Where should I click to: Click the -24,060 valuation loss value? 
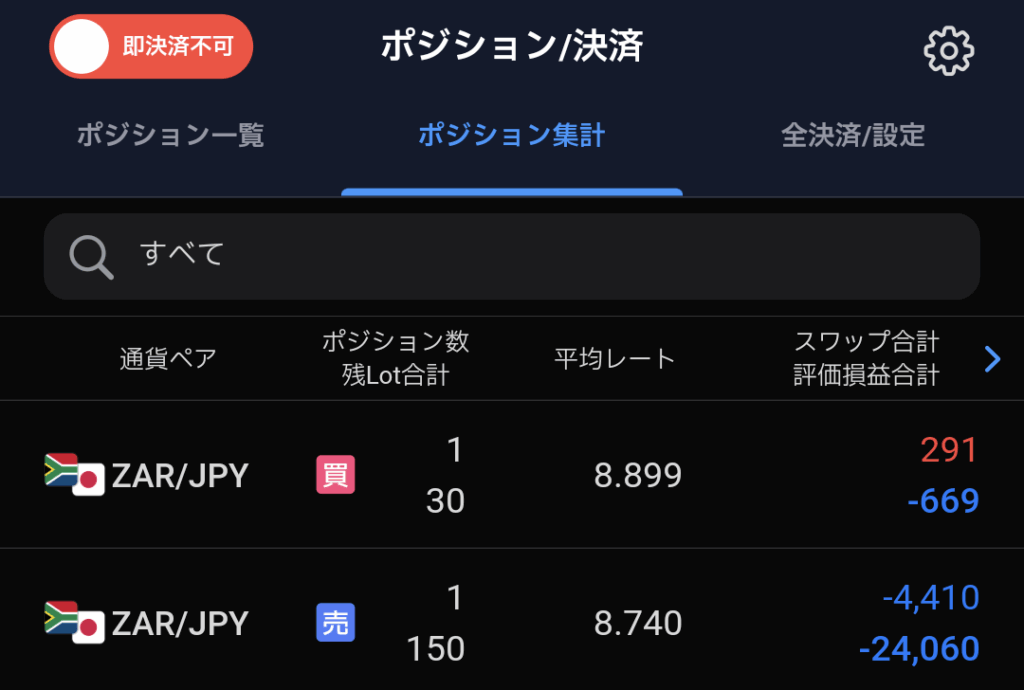click(918, 649)
